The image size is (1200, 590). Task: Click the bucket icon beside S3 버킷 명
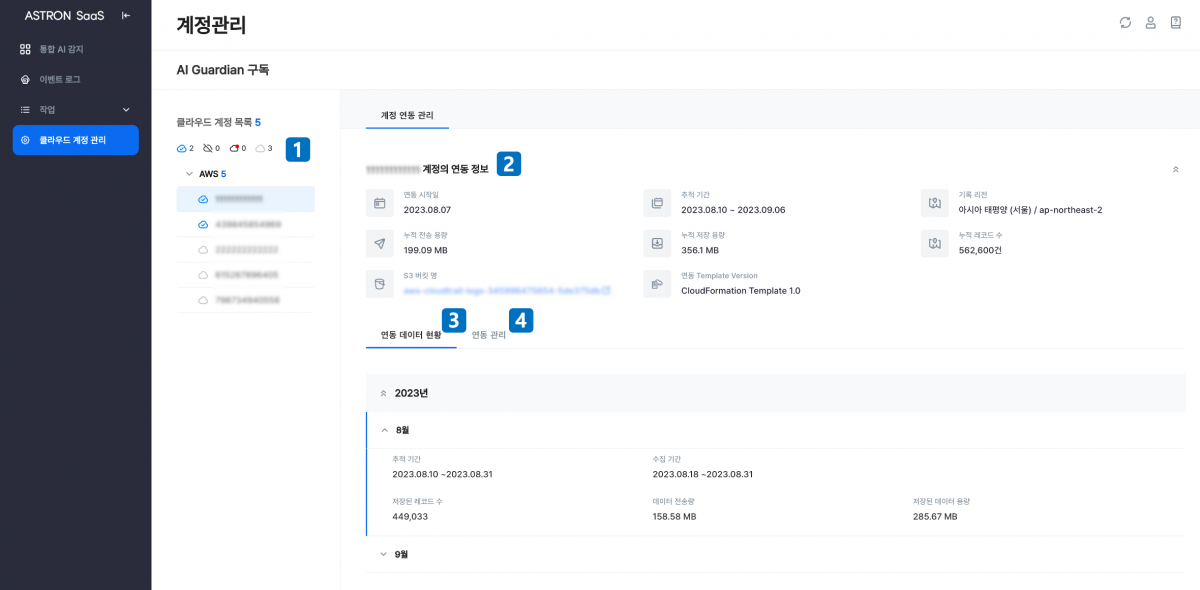[379, 284]
